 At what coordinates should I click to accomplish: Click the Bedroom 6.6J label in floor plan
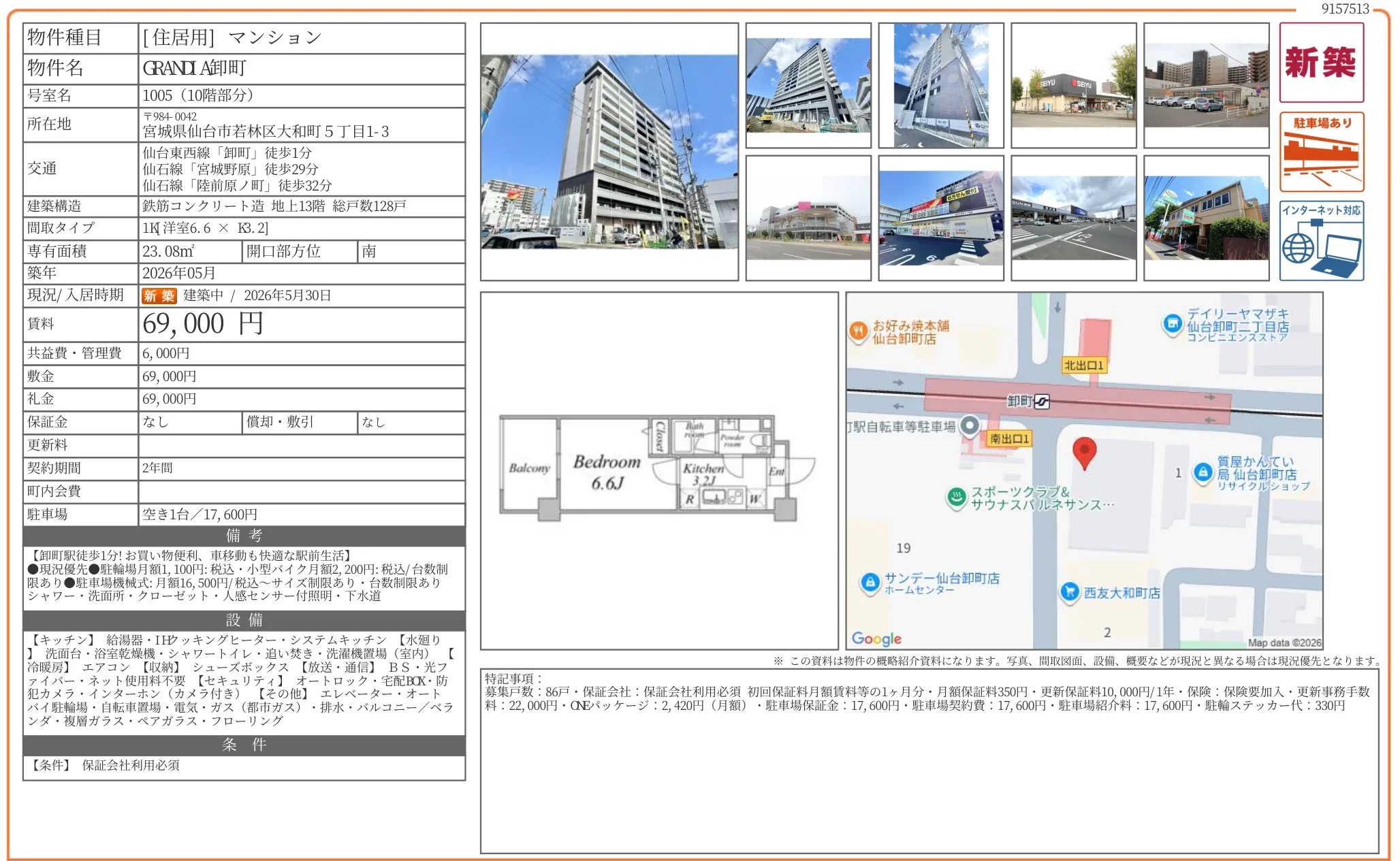607,472
